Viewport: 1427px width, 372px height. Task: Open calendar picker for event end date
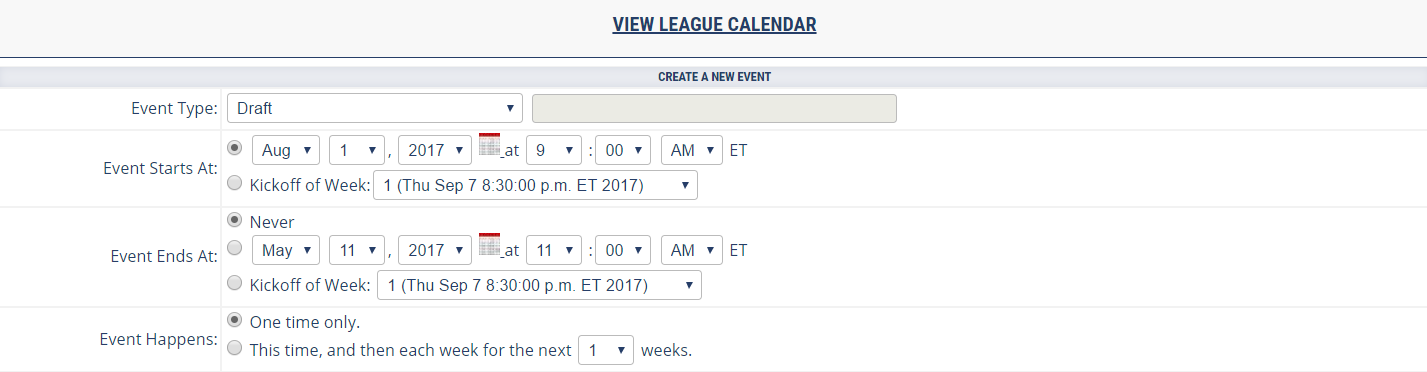pos(489,244)
